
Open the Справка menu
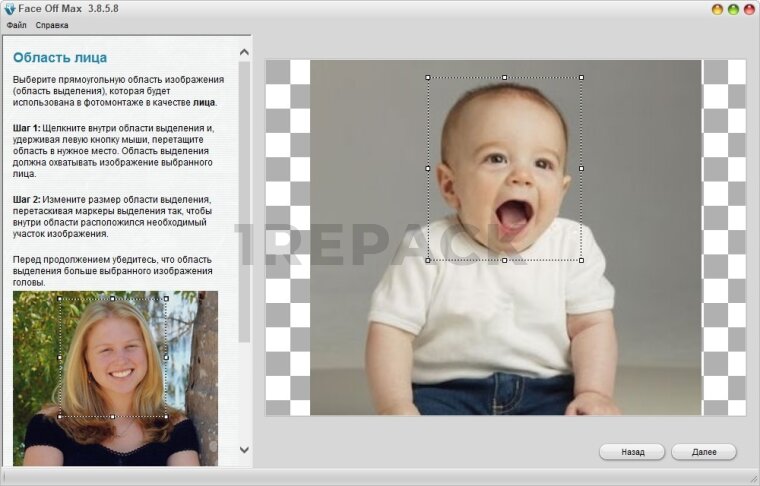(52, 24)
